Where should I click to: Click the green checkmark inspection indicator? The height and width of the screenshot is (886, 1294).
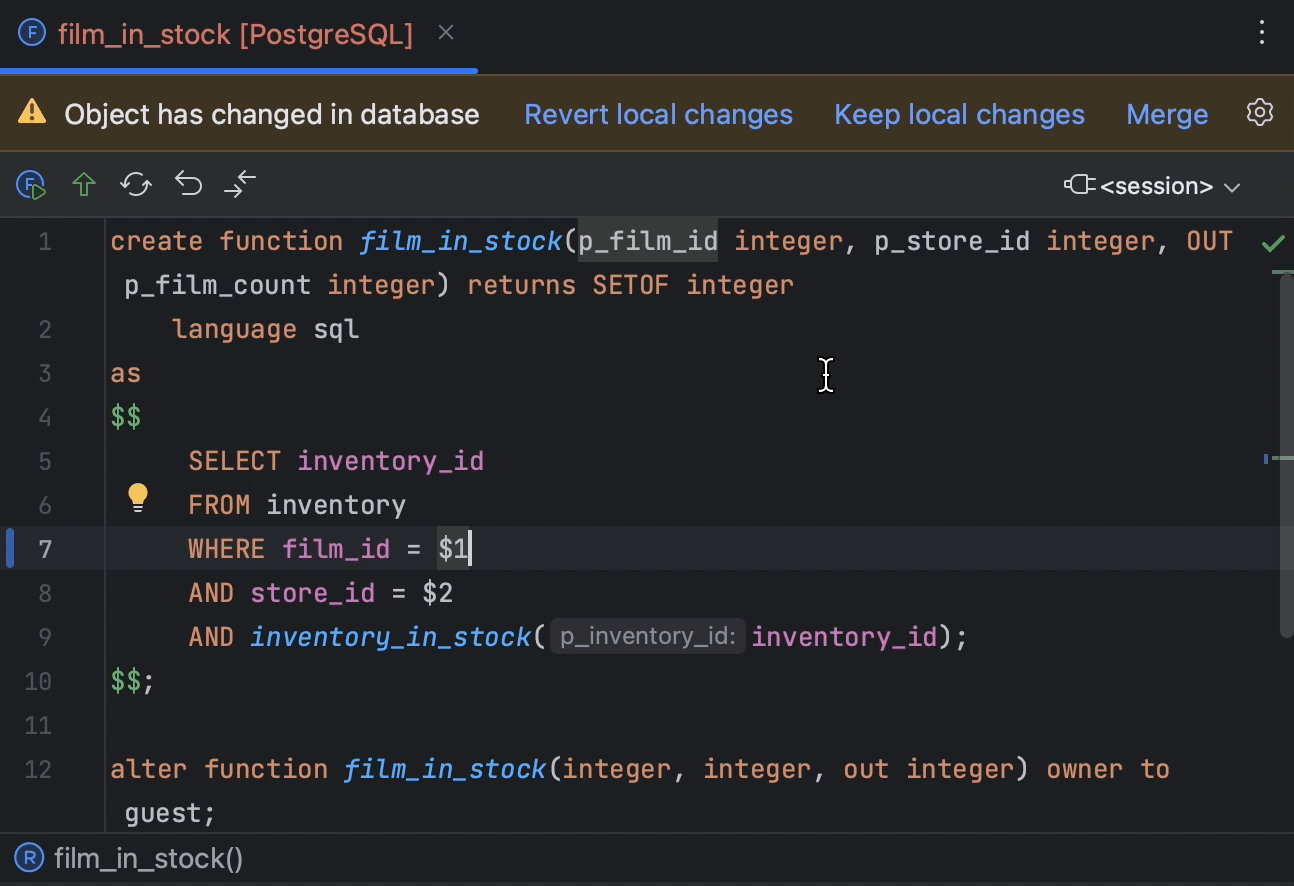1273,243
